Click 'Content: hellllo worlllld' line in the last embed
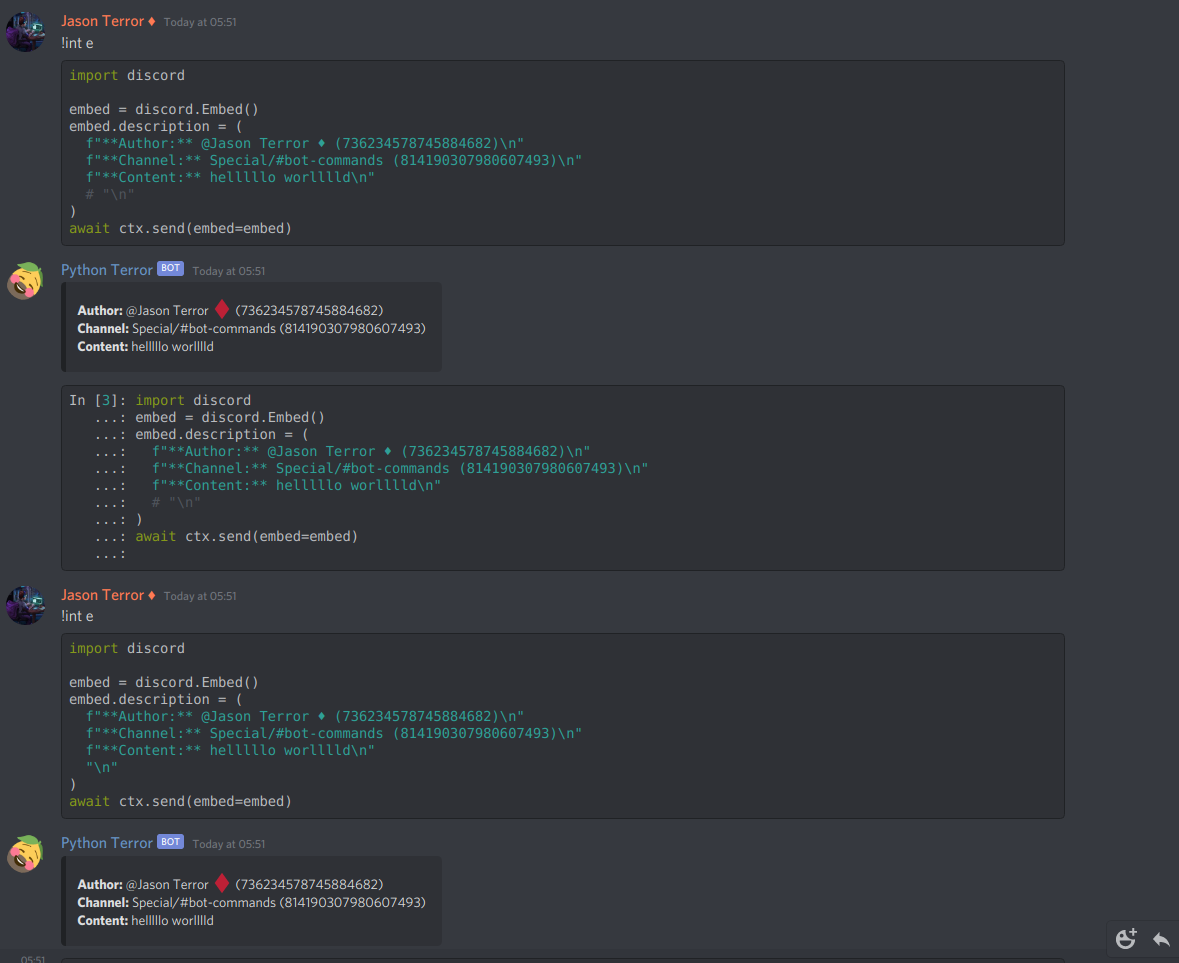This screenshot has height=963, width=1179. [x=145, y=921]
